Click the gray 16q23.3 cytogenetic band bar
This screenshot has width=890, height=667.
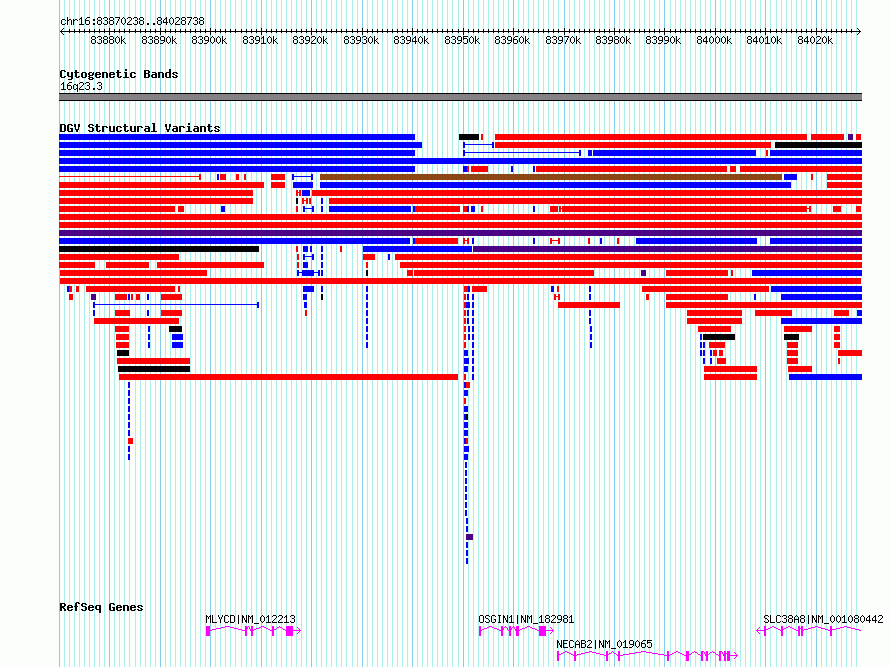point(460,97)
